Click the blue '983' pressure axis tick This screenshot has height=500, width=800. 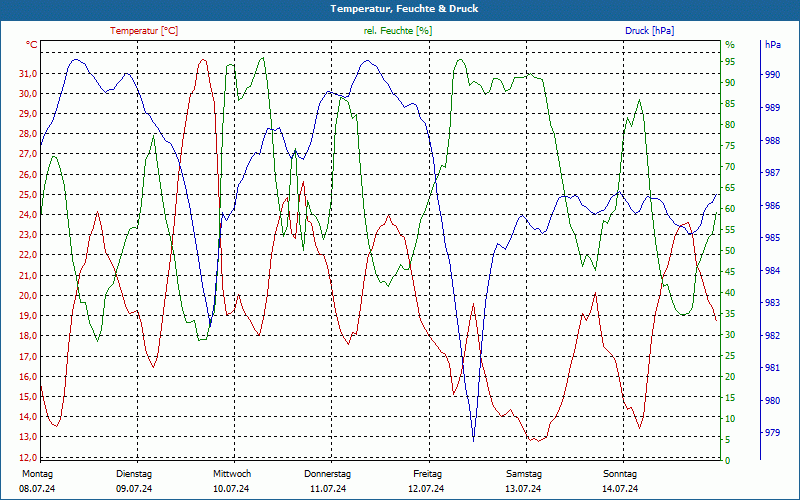pyautogui.click(x=773, y=303)
